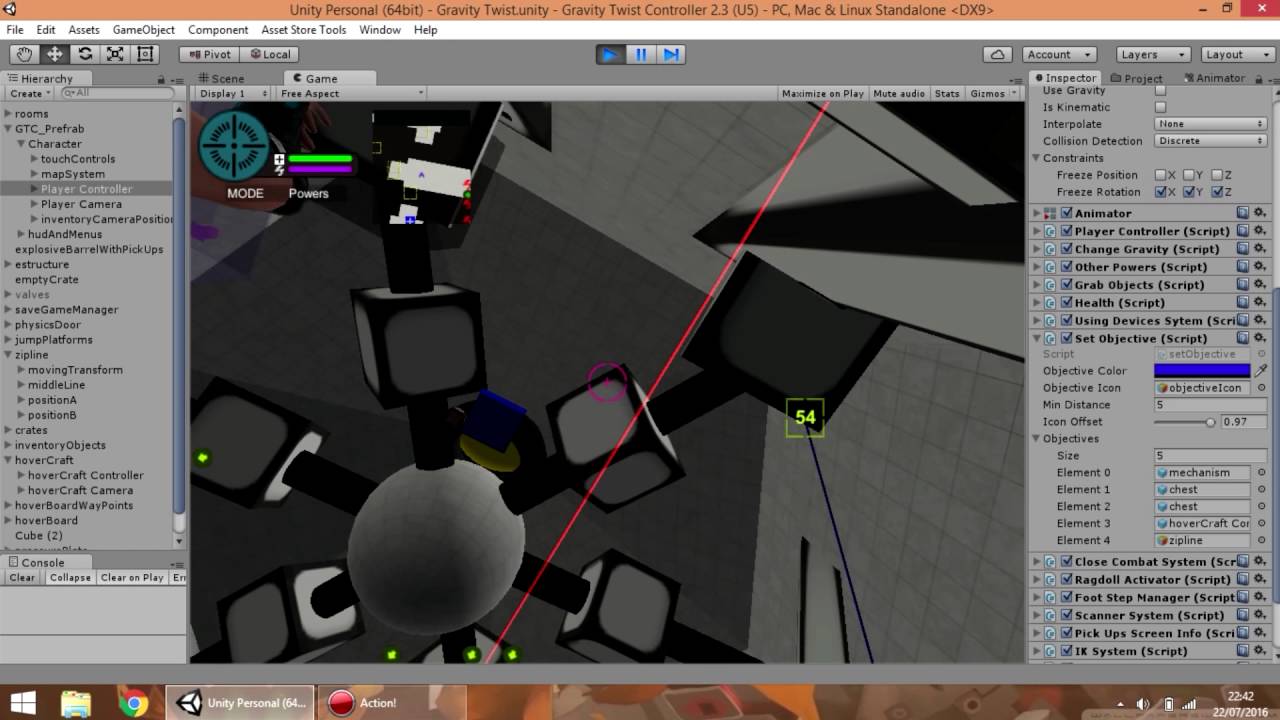The image size is (1280, 720).
Task: Open the Free Aspect dropdown
Action: (351, 93)
